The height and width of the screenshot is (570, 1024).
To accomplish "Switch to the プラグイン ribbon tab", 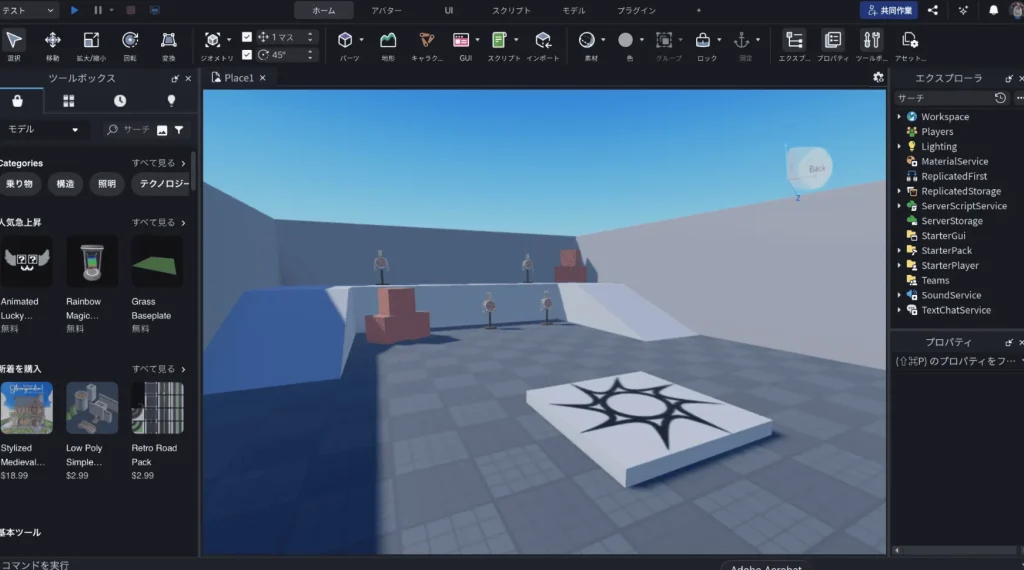I will click(x=636, y=10).
